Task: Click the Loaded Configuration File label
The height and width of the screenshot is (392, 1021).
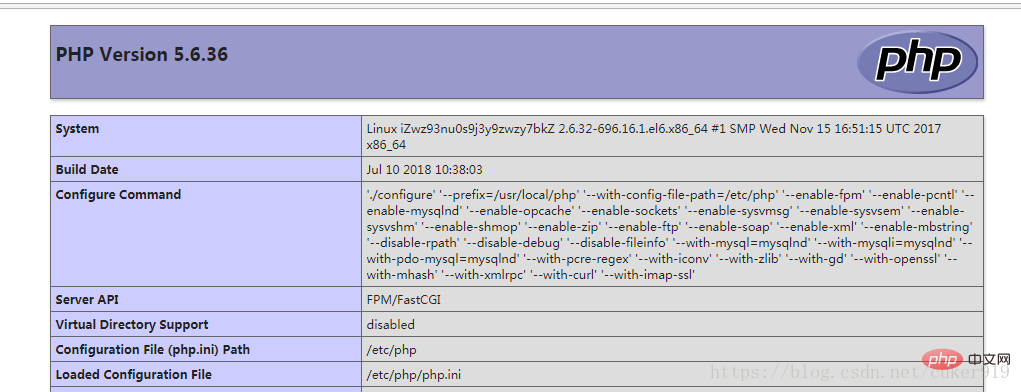Action: click(133, 374)
